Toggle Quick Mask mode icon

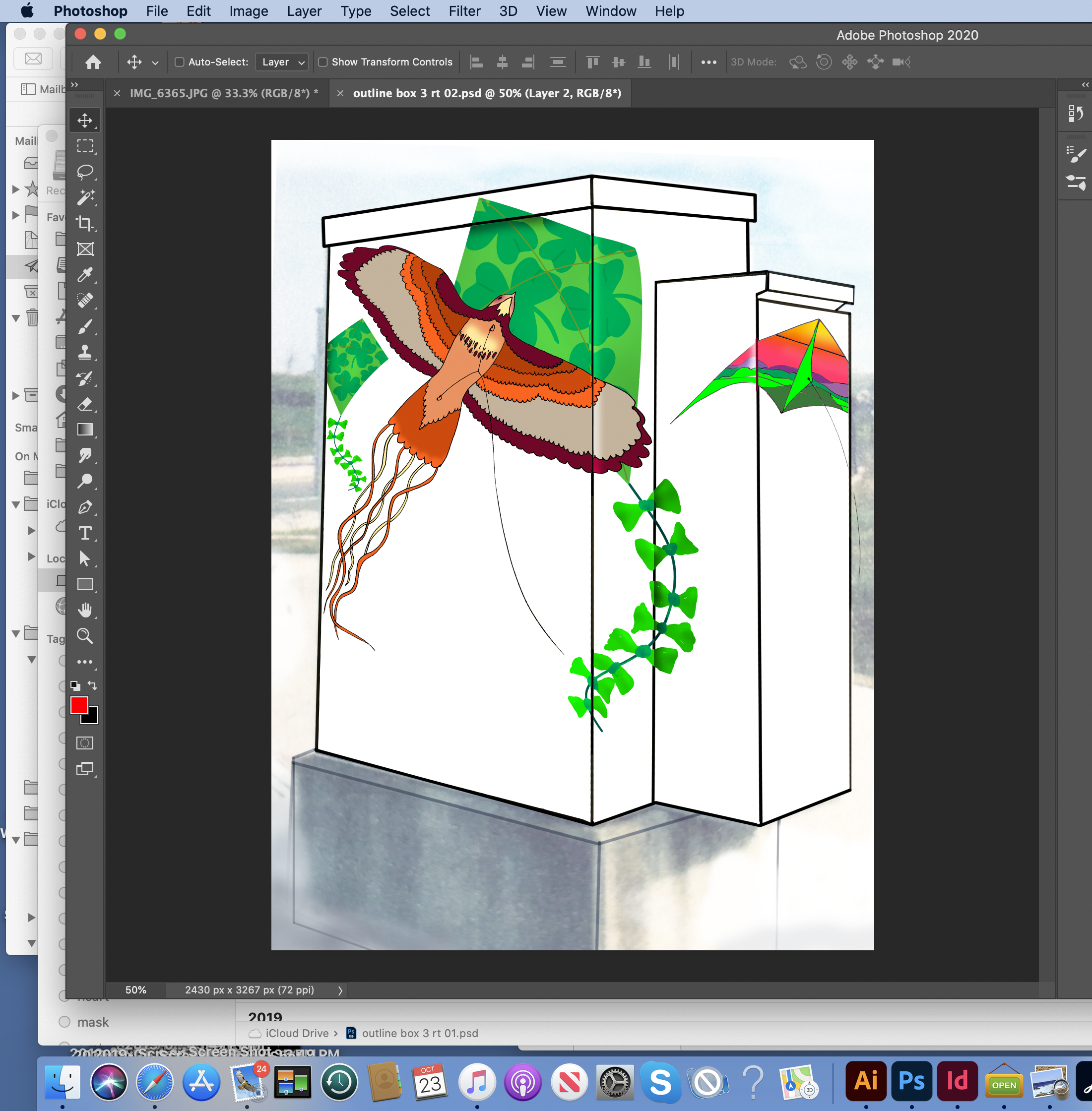tap(85, 743)
